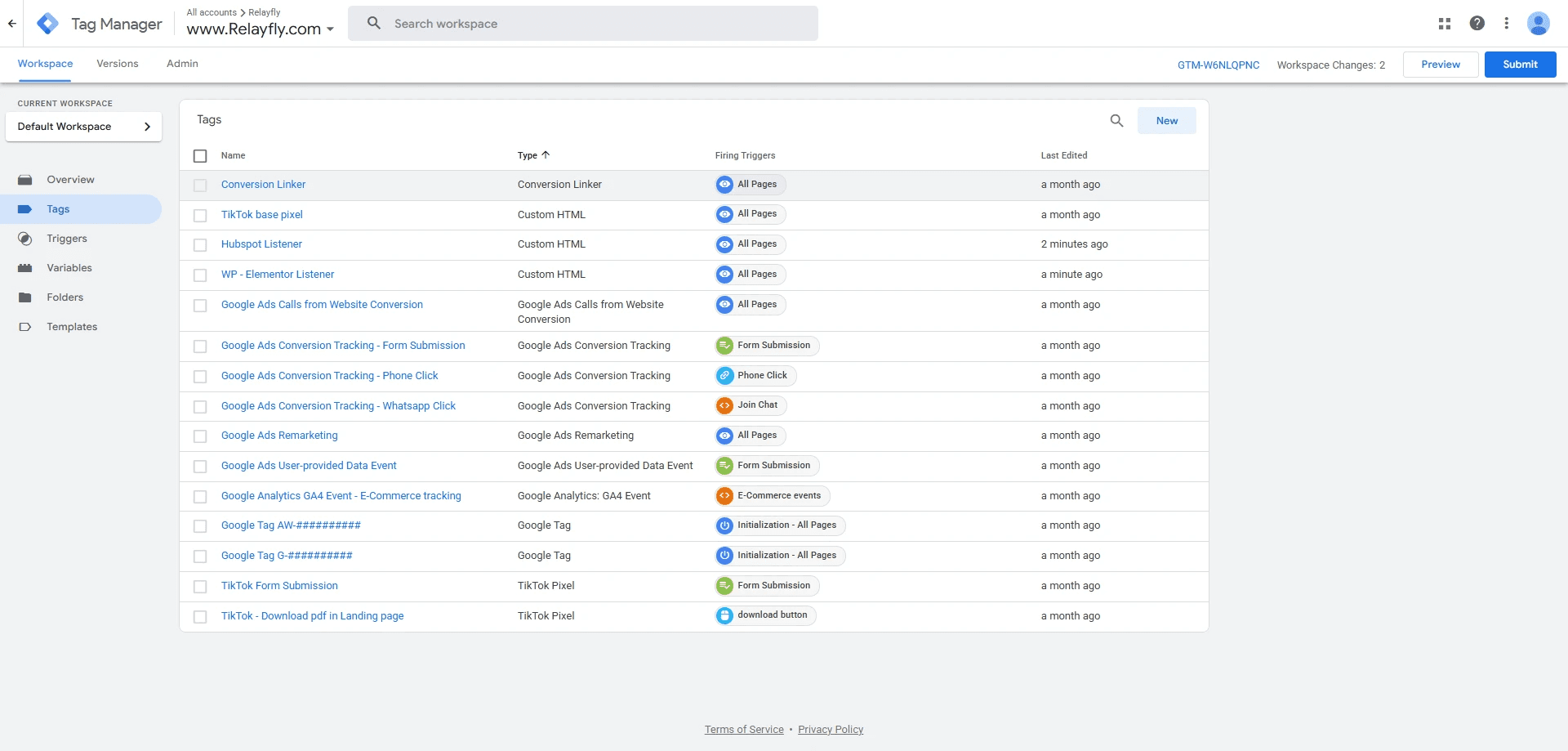Click Initialization trigger icon for Google Tag G
The height and width of the screenshot is (751, 1568).
[724, 556]
